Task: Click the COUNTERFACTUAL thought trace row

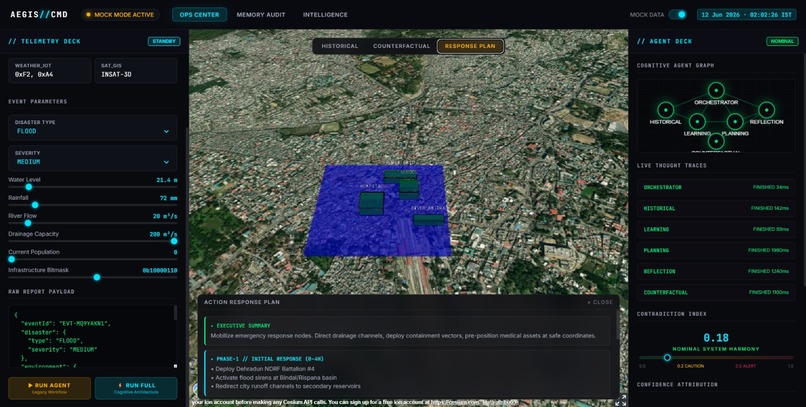Action: [x=716, y=292]
